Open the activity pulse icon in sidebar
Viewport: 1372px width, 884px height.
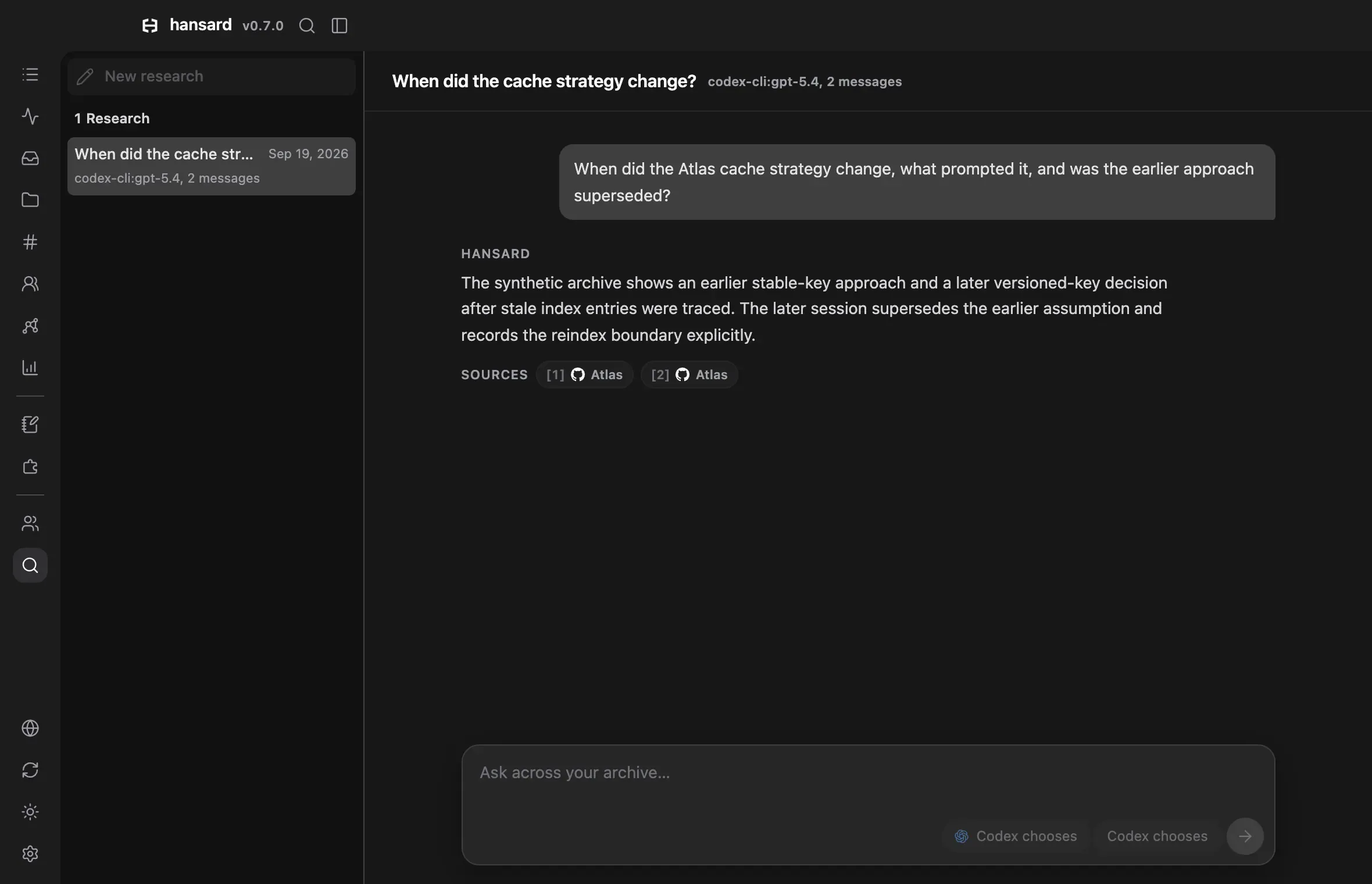30,116
